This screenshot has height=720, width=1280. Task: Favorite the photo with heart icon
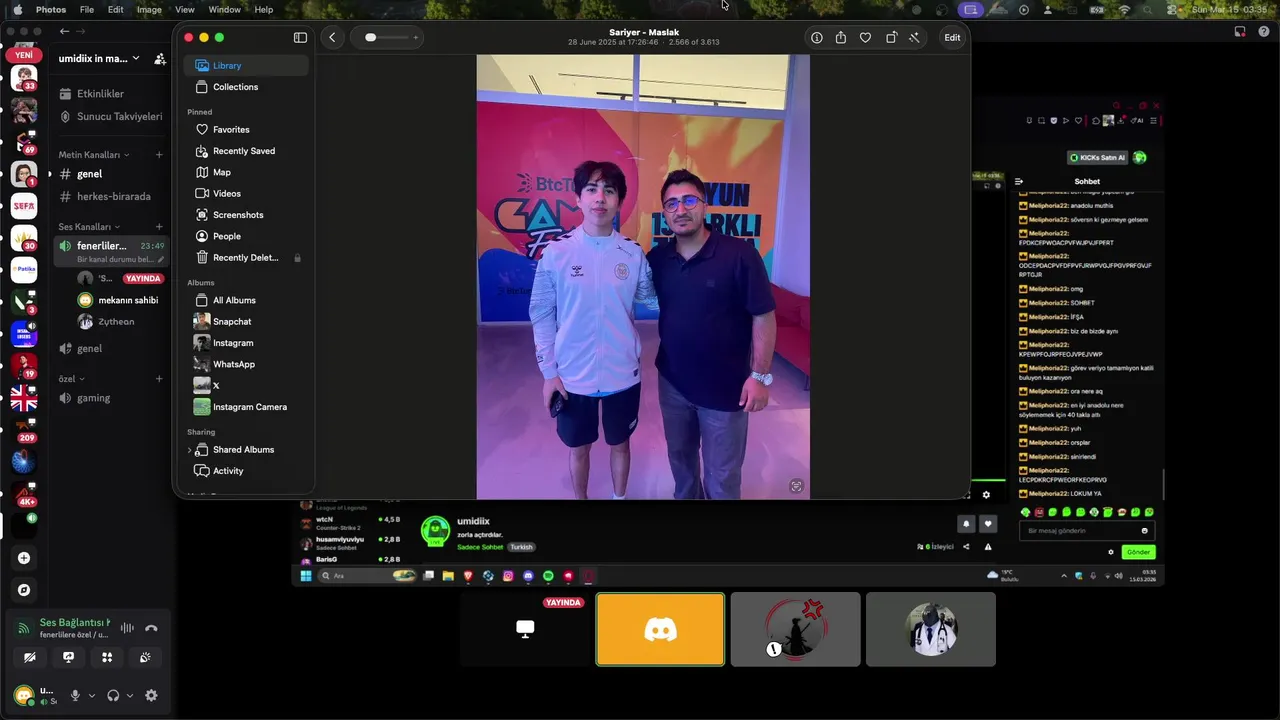pyautogui.click(x=866, y=38)
